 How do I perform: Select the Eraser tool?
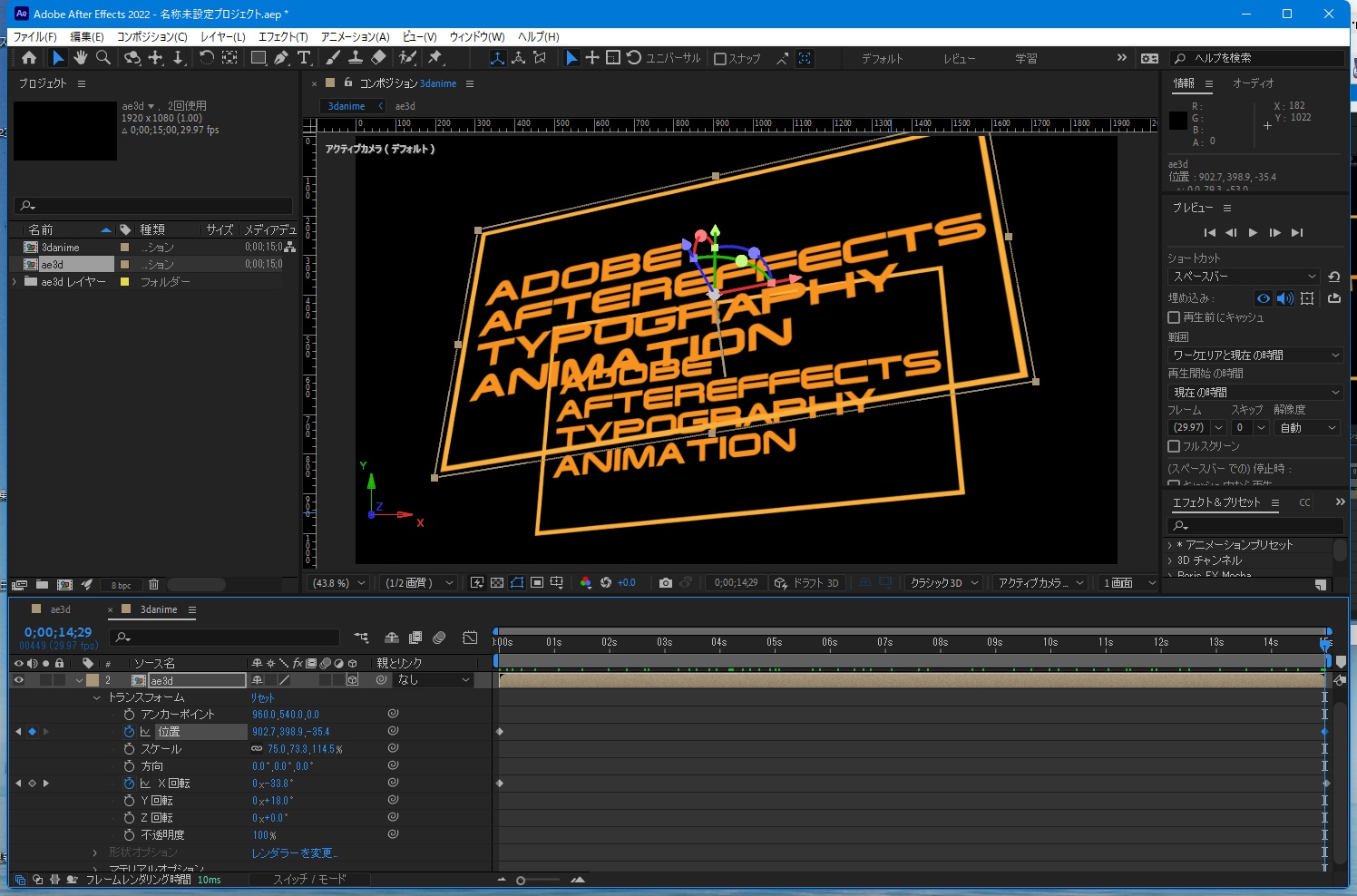coord(378,58)
